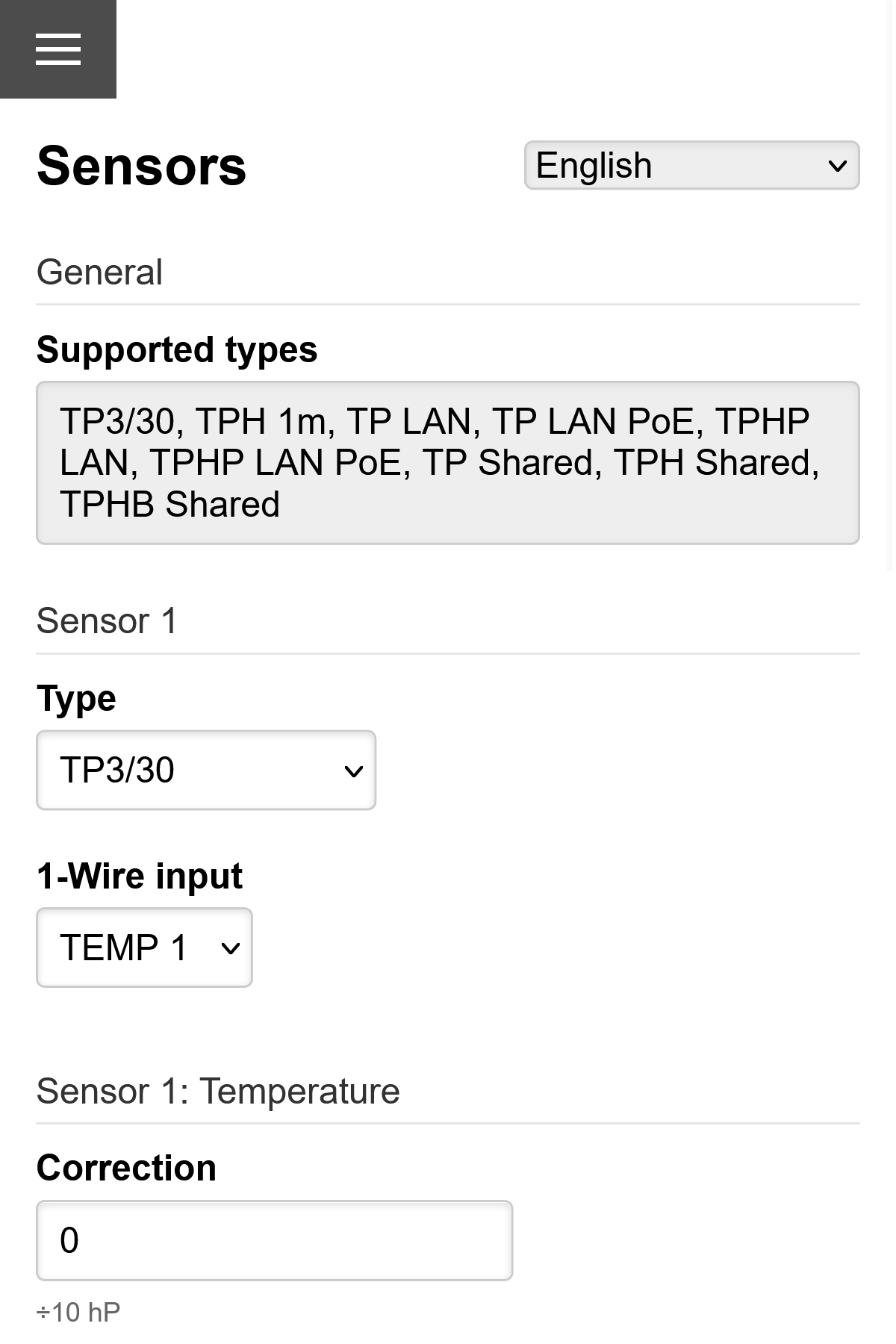This screenshot has width=896, height=1344.
Task: Click the Sensor 1: Temperature section header
Action: [x=218, y=1090]
